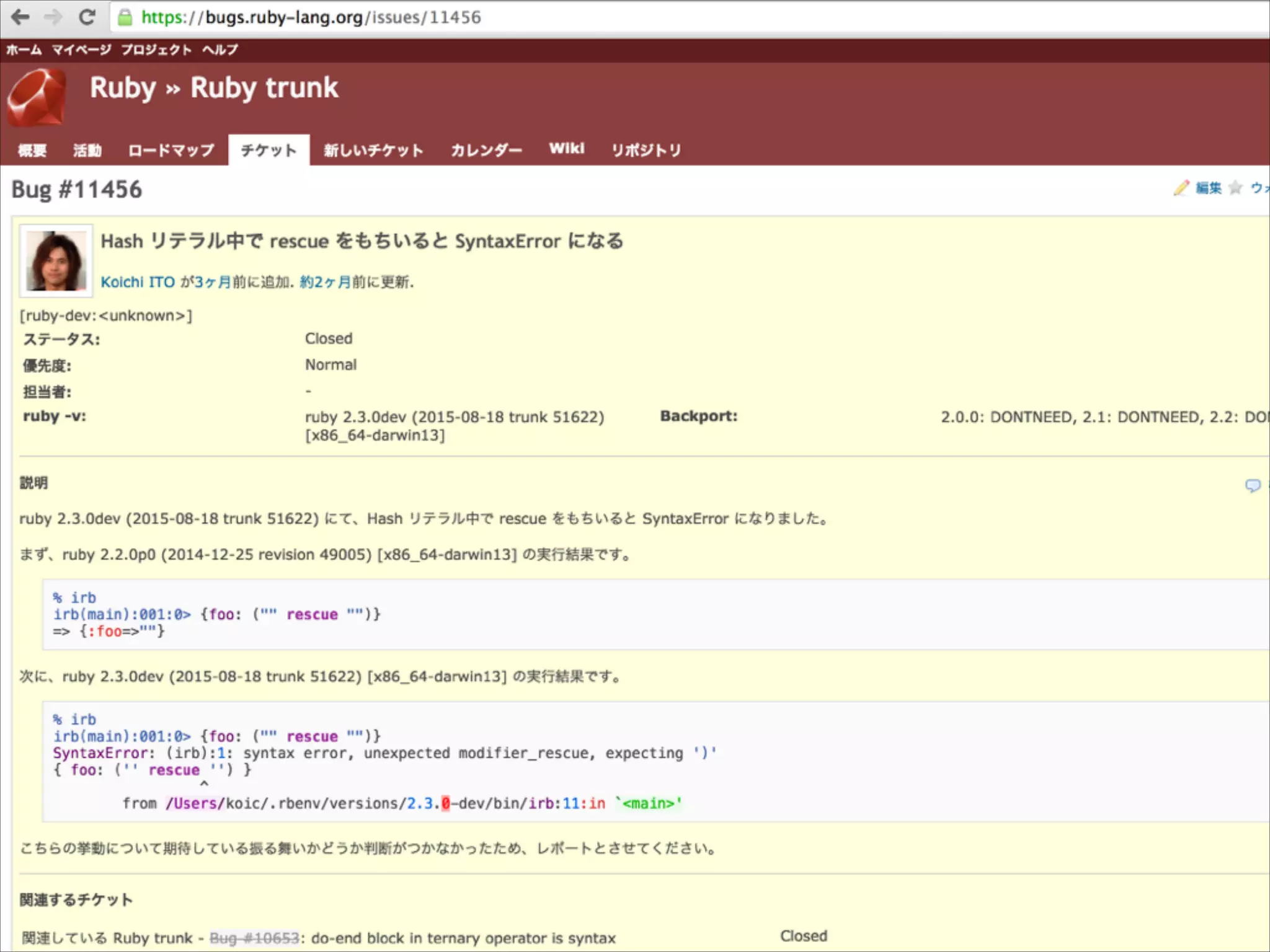Click the 3ヶ月 added time link
1270x952 pixels.
tap(213, 282)
